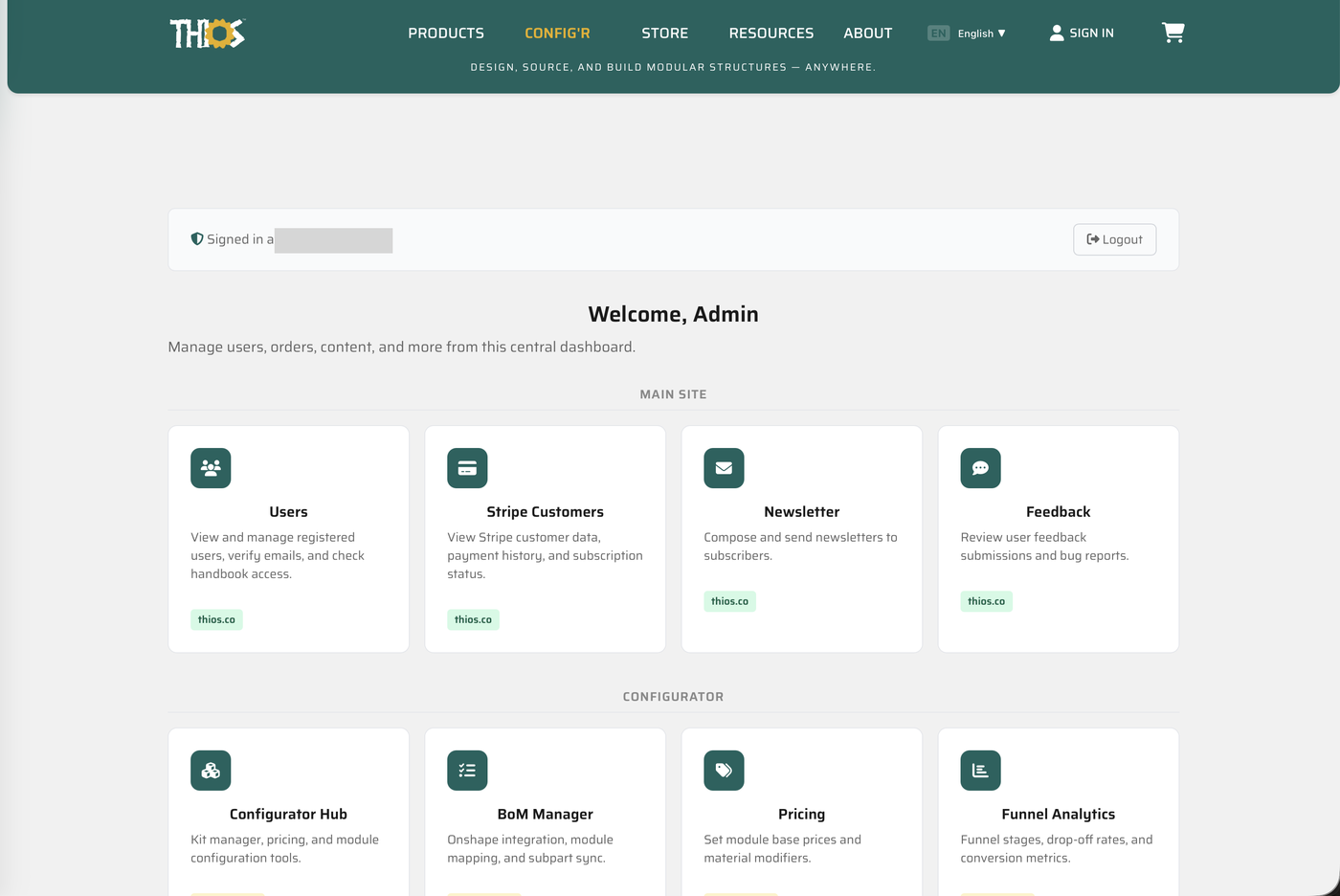This screenshot has height=896, width=1340.
Task: Click the CONFIGURATOR section label
Action: 673,697
